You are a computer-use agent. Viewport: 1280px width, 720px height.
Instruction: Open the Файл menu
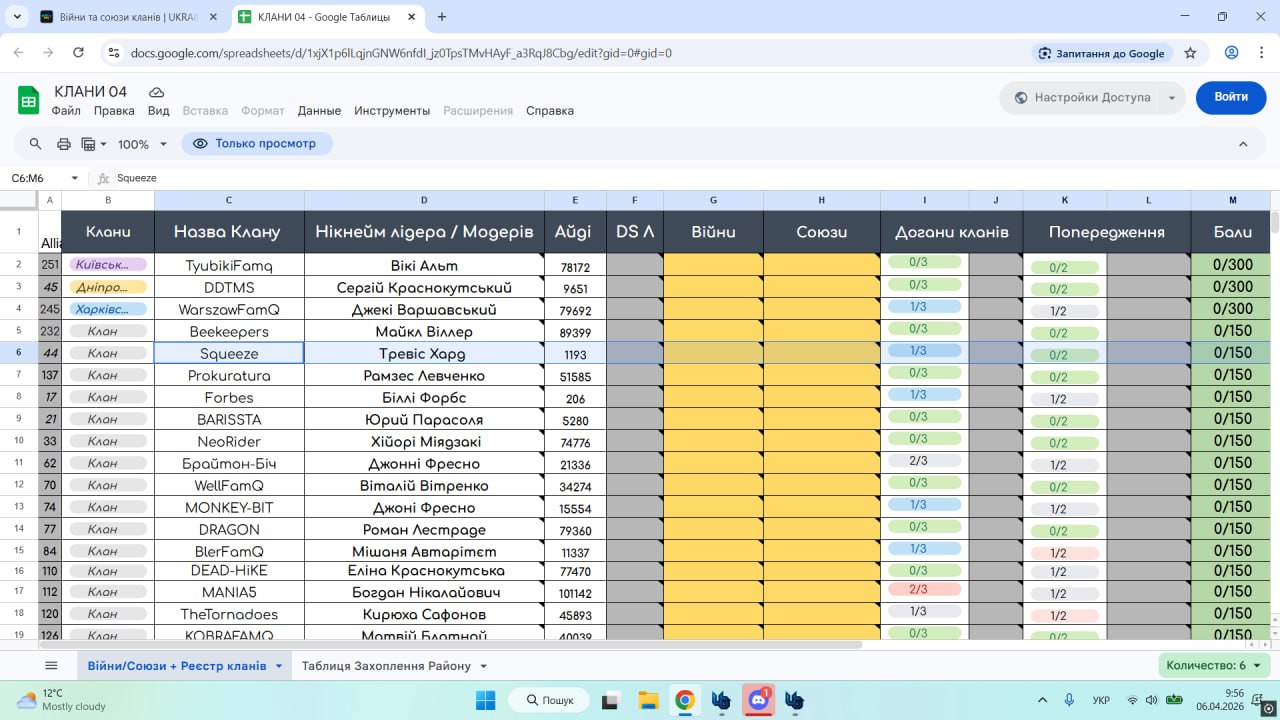click(x=66, y=111)
